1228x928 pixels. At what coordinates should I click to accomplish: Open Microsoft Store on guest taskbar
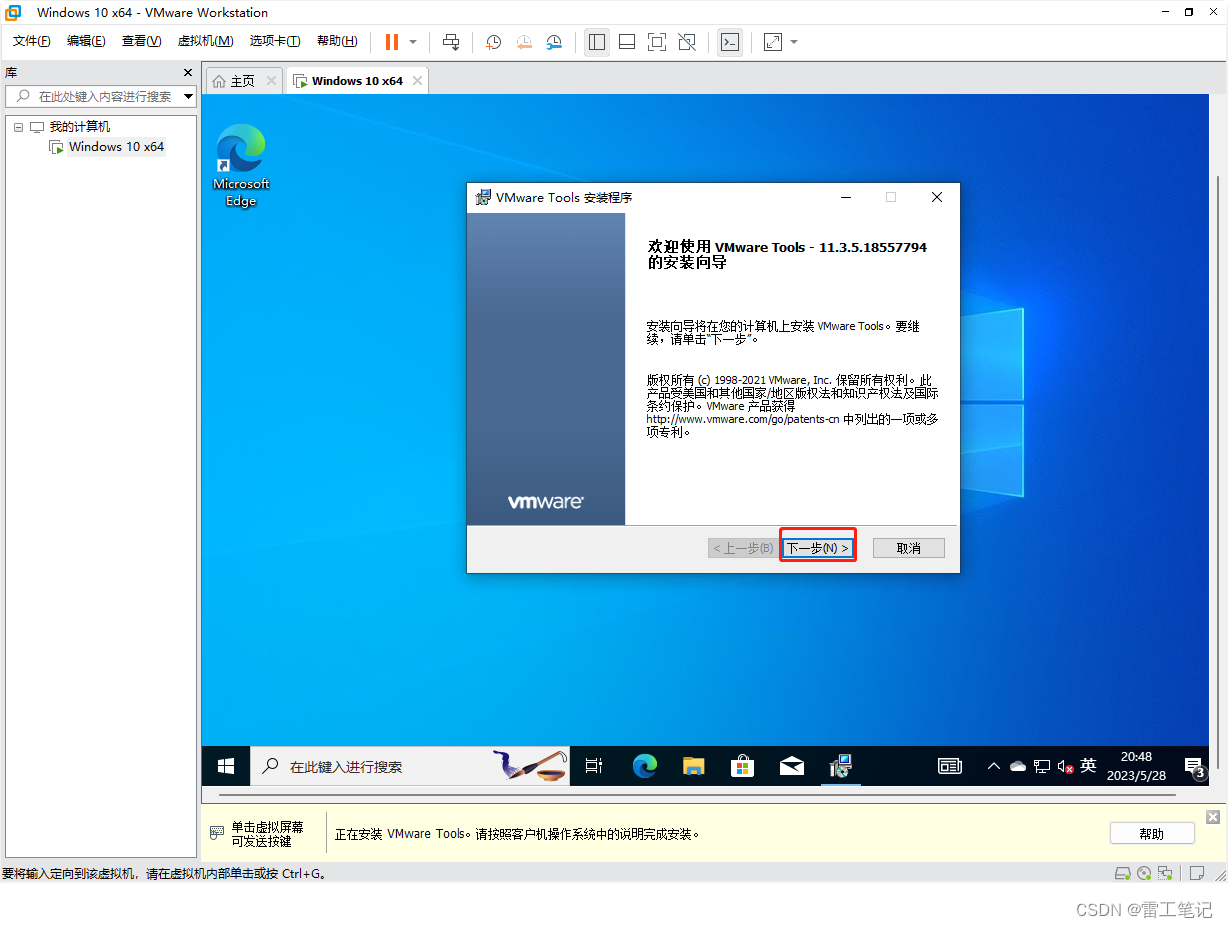tap(742, 766)
